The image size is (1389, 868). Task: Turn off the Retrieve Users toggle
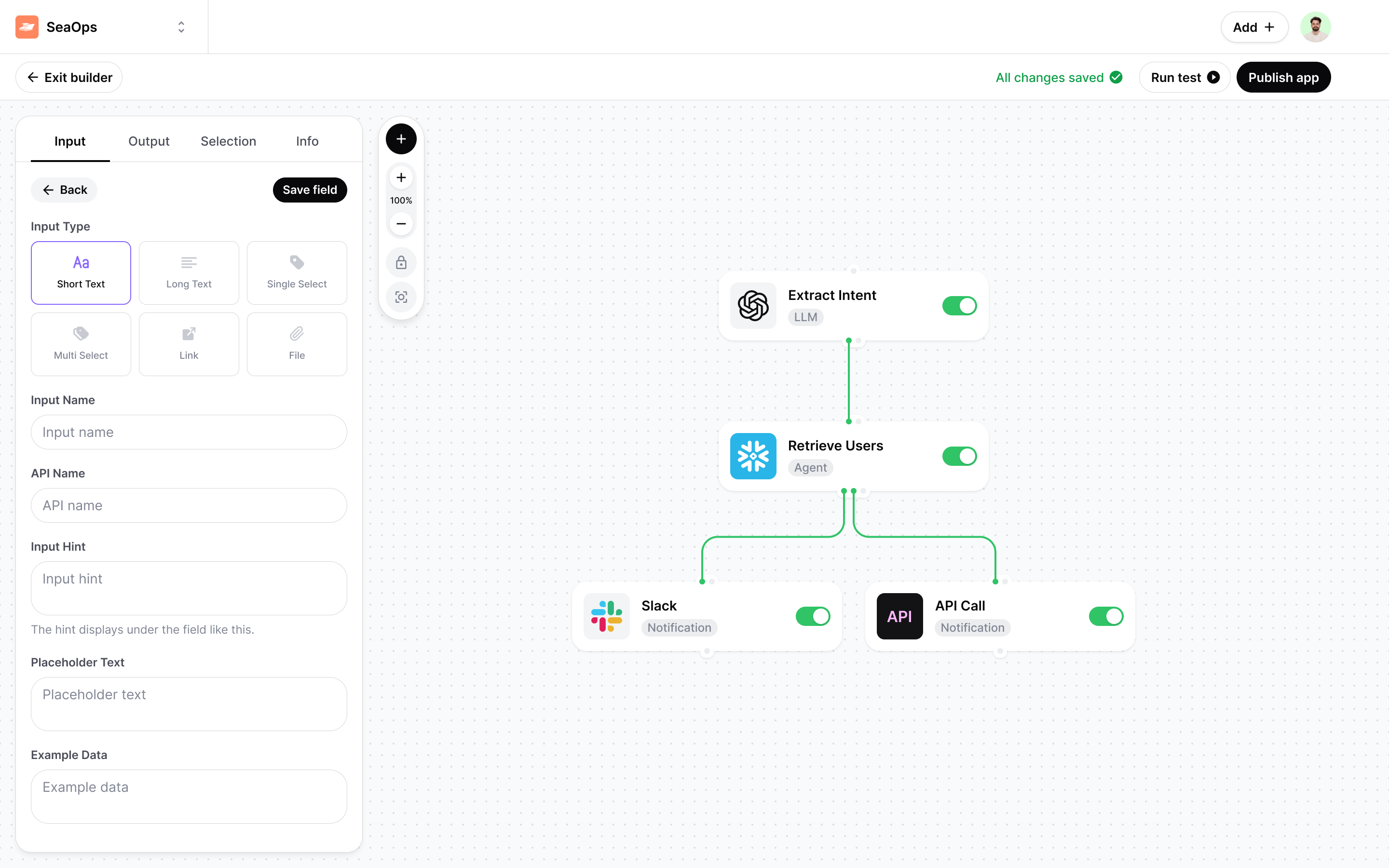(x=959, y=456)
